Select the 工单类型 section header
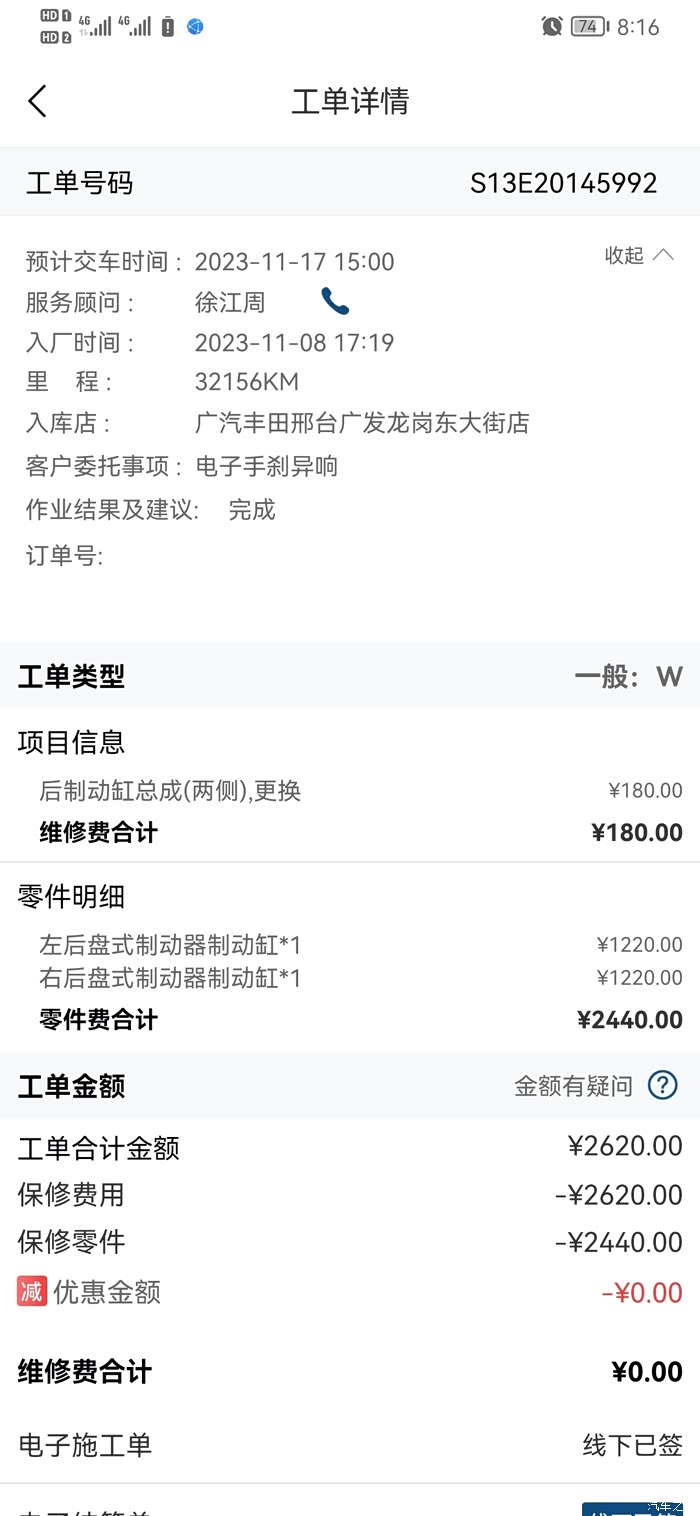The height and width of the screenshot is (1516, 700). click(72, 676)
